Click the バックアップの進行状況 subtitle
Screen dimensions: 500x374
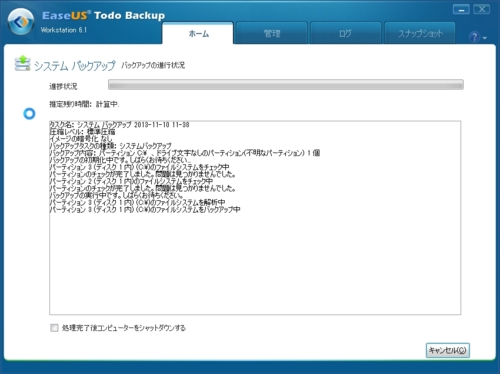click(x=153, y=65)
